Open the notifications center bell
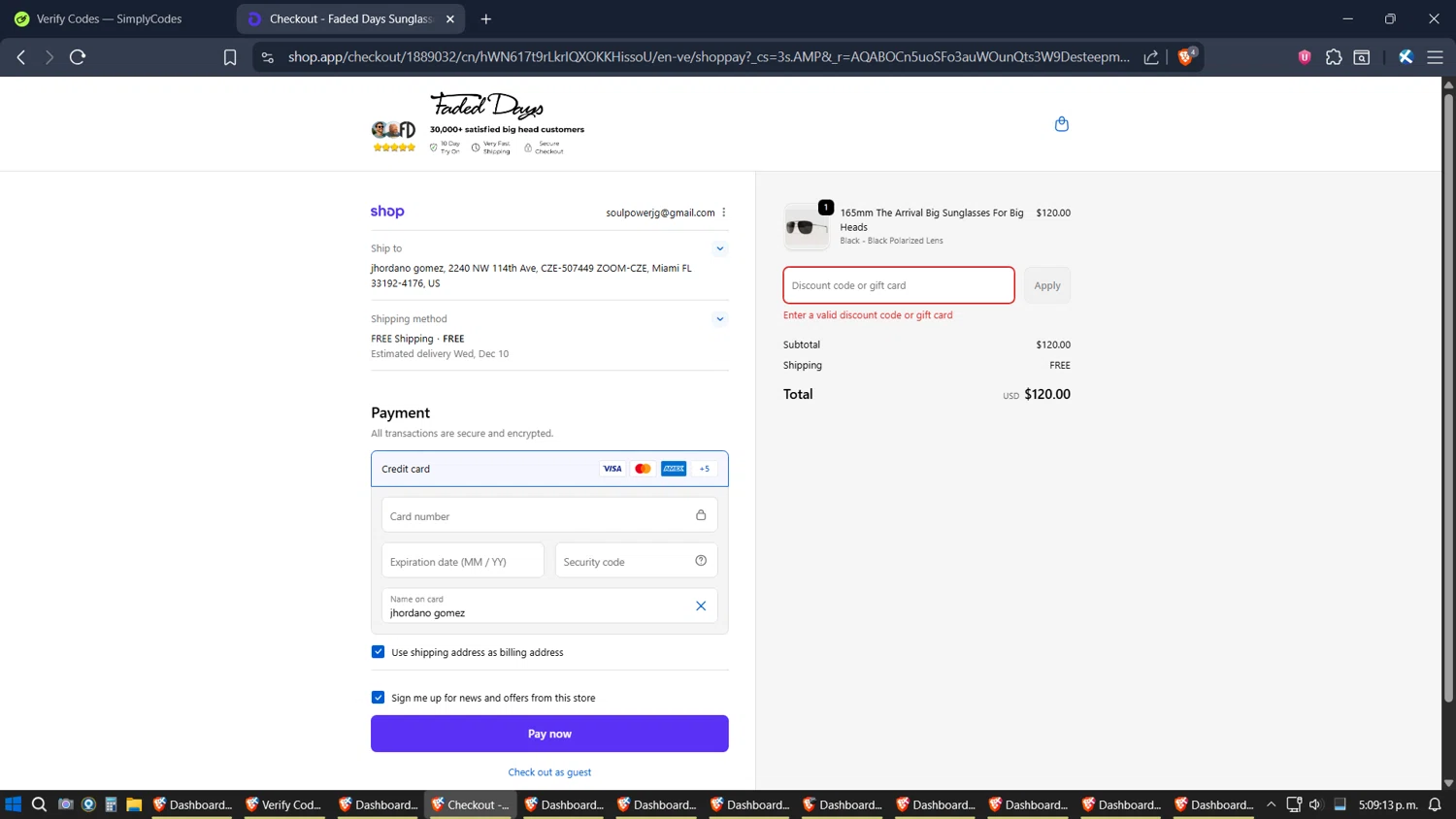This screenshot has width=1456, height=819. 1435,804
